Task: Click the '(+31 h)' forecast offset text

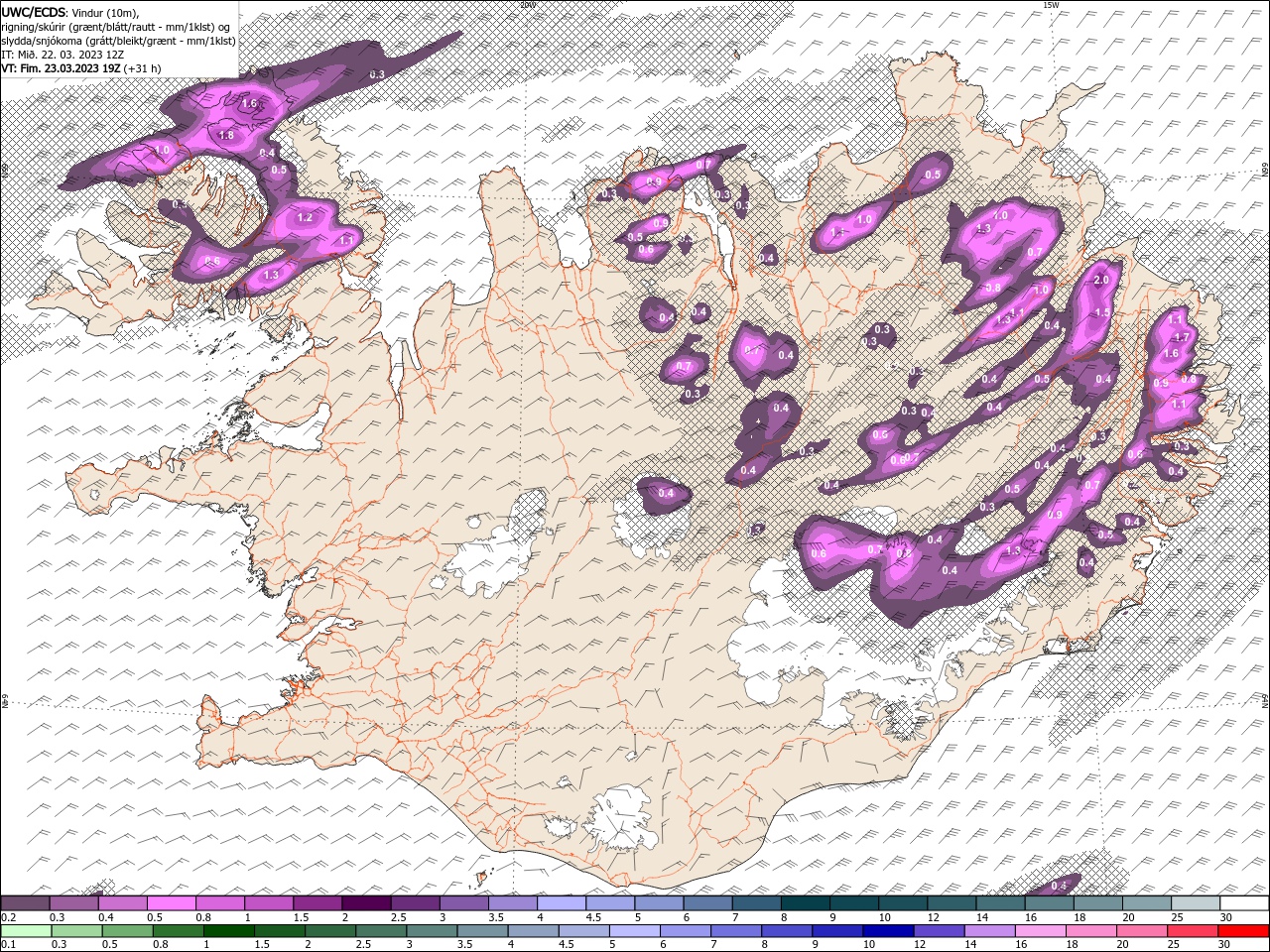Action: click(143, 68)
